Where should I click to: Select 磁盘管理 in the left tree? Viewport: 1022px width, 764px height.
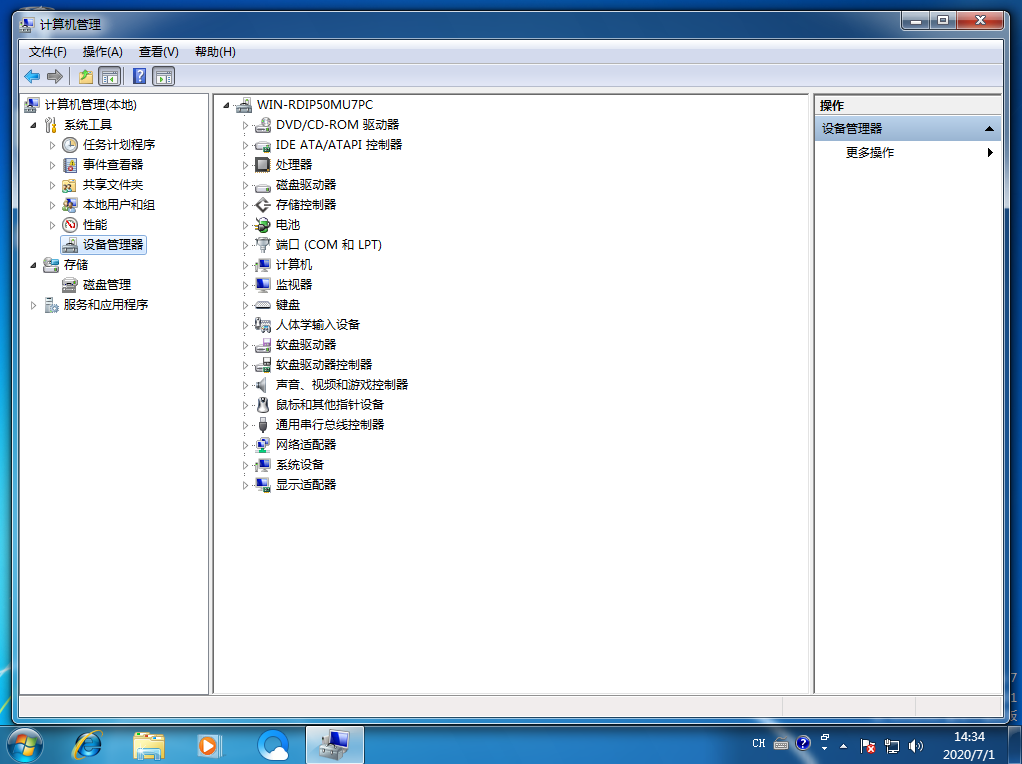[106, 285]
